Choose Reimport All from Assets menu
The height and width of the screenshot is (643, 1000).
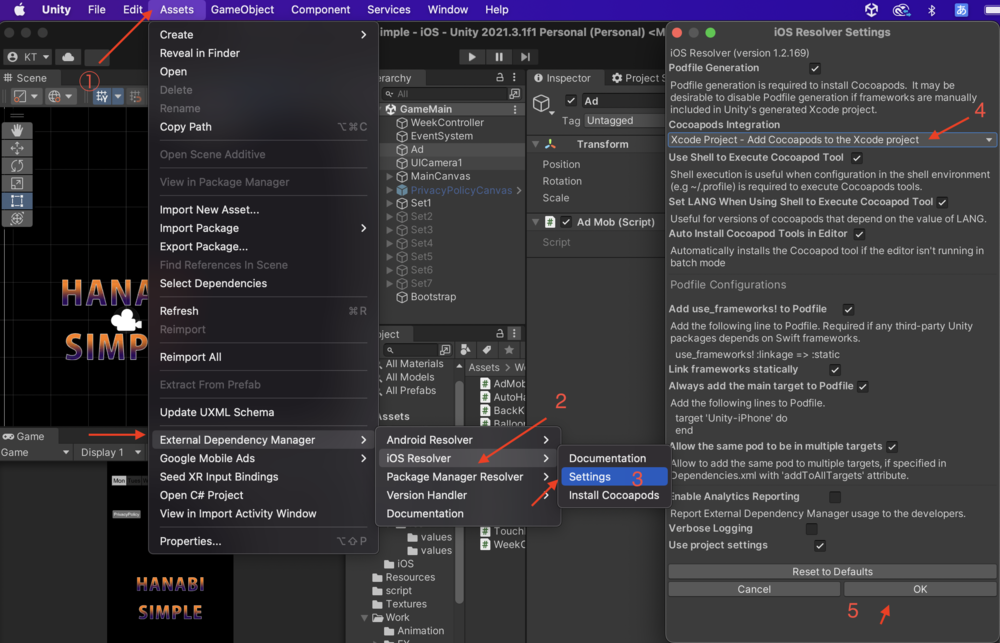[263, 357]
